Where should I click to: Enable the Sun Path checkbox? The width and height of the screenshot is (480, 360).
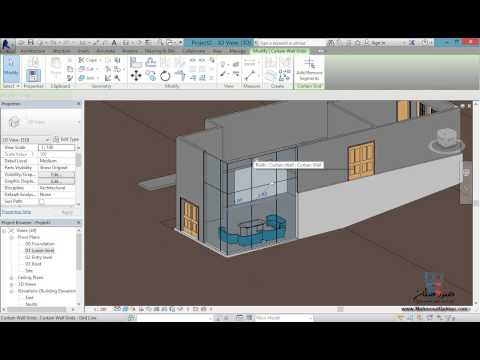click(42, 201)
